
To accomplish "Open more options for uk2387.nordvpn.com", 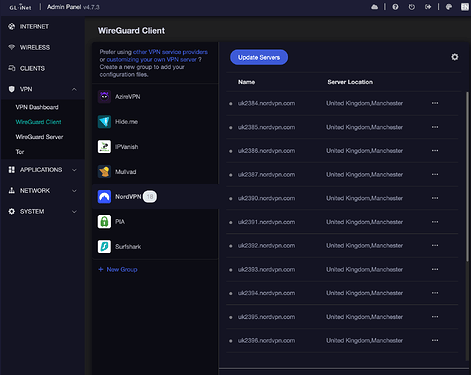I will 435,174.
